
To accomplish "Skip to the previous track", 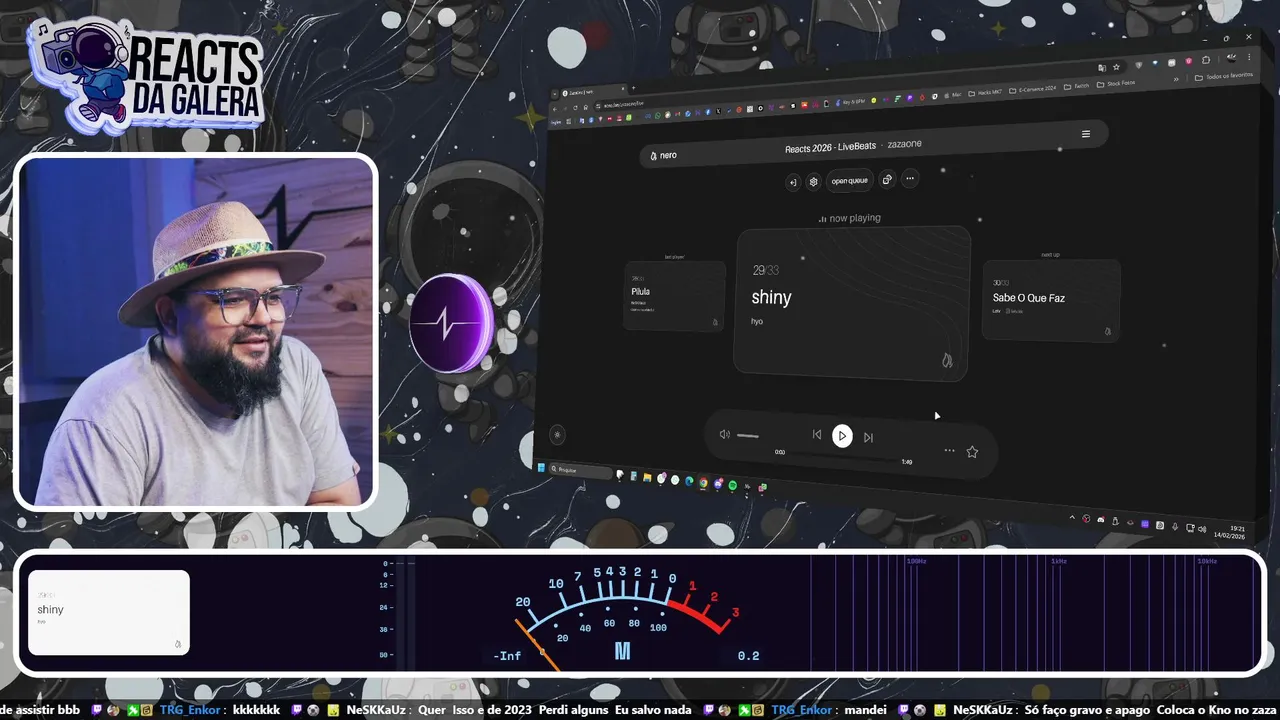I will click(817, 434).
